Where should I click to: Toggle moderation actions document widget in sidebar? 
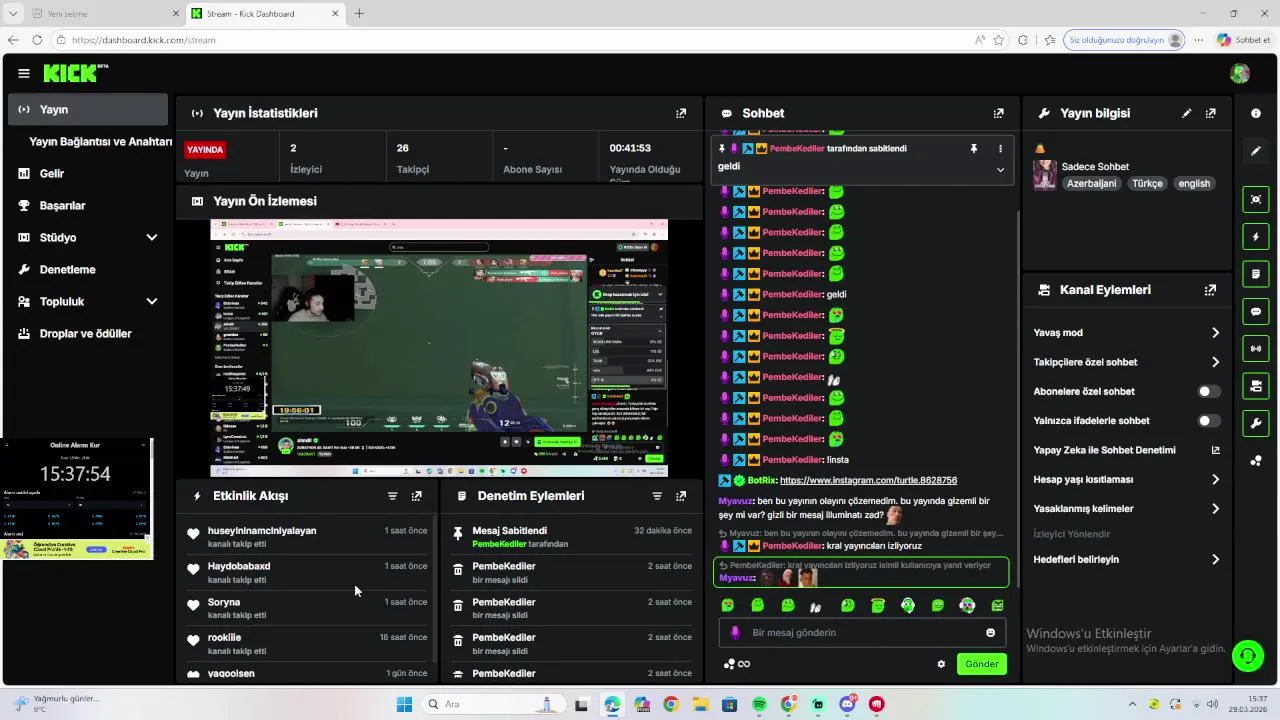pyautogui.click(x=1256, y=274)
